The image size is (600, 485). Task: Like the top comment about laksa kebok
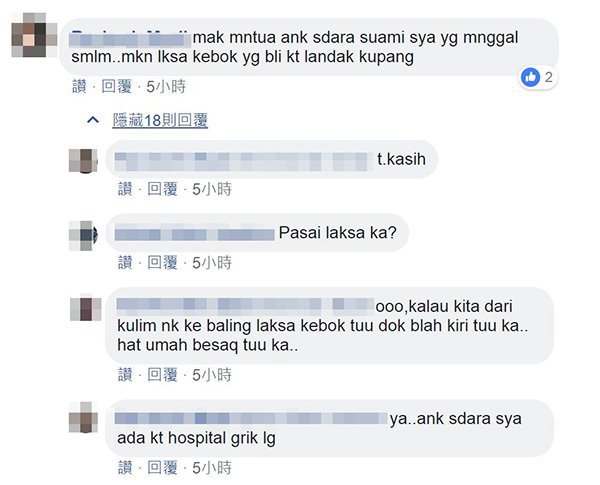pyautogui.click(x=79, y=87)
